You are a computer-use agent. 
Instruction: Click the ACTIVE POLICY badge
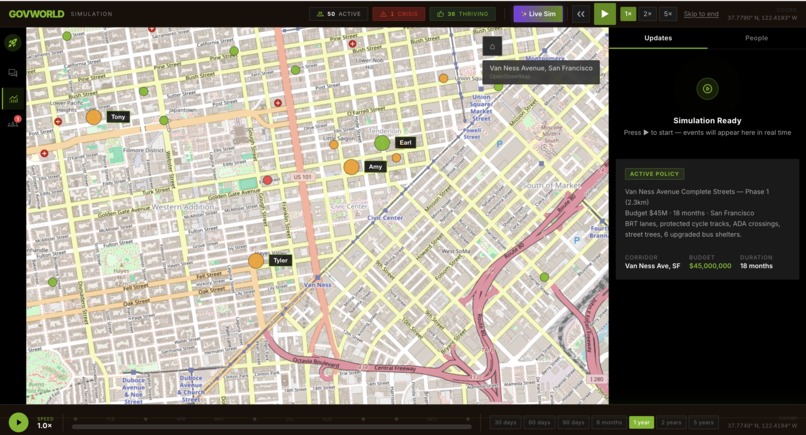click(654, 174)
